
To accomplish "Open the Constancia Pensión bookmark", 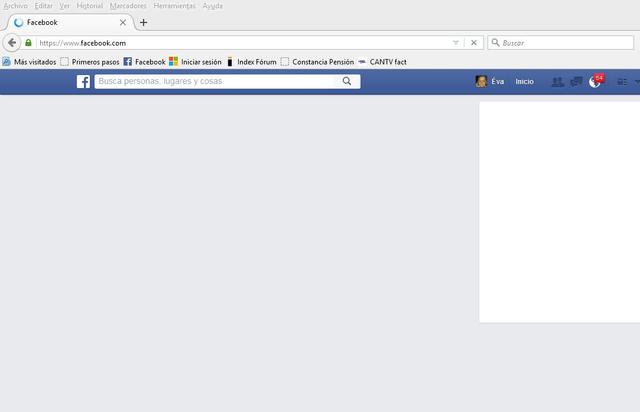I will [318, 62].
